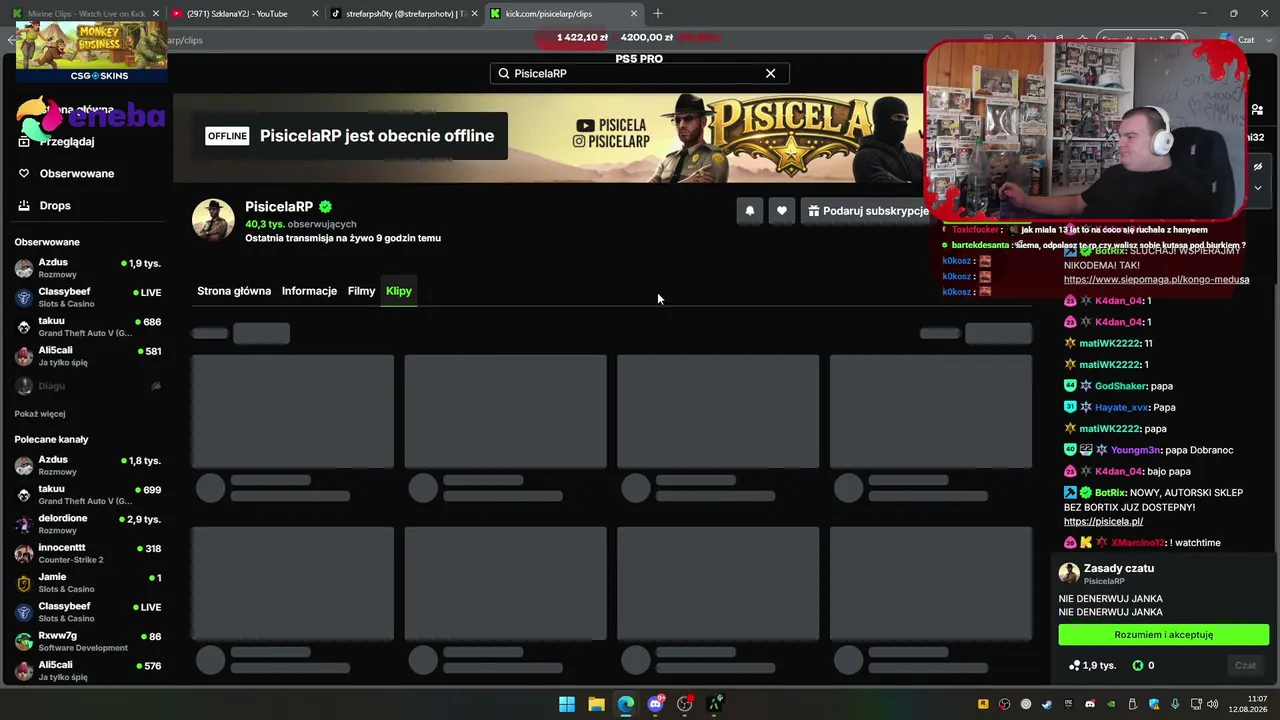The height and width of the screenshot is (720, 1280).
Task: Open Obserwowane in the sidebar menu
Action: (76, 174)
